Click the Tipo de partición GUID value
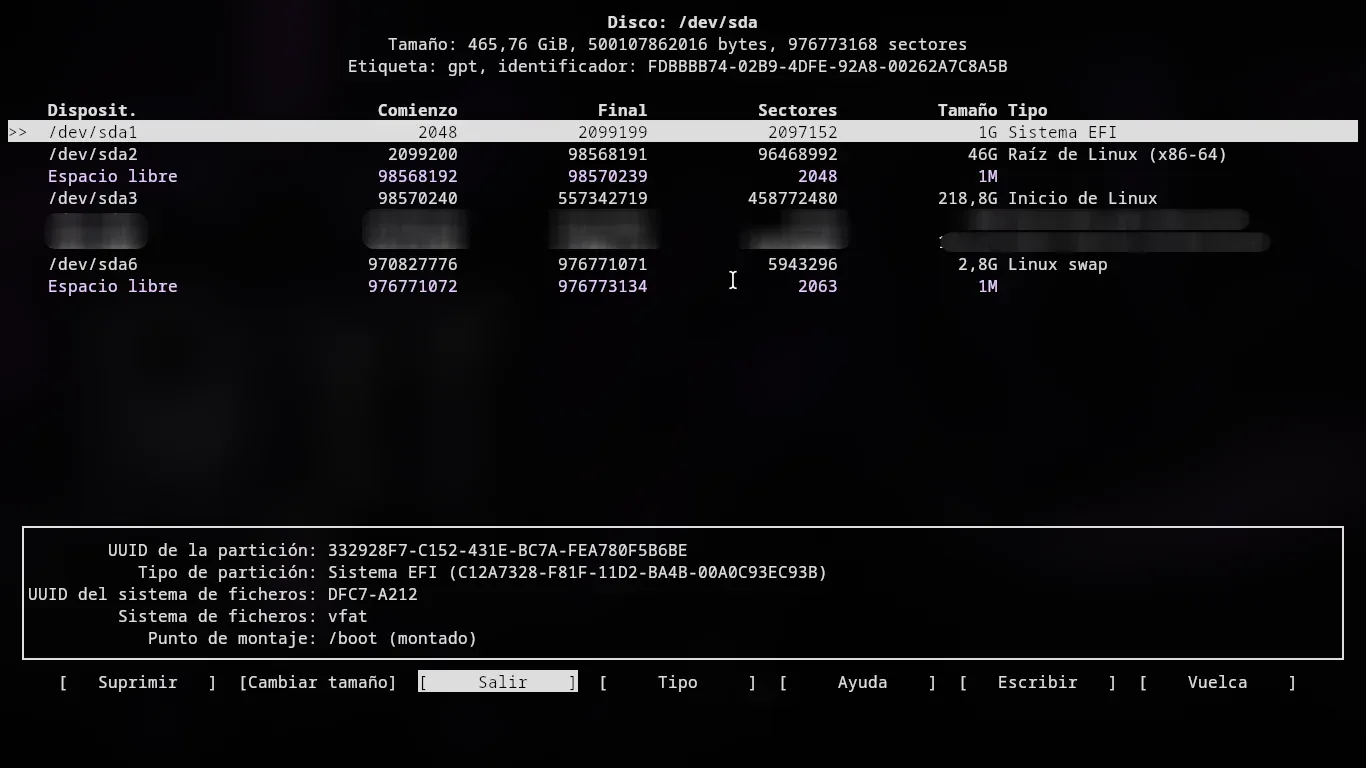This screenshot has width=1366, height=768. tap(577, 572)
